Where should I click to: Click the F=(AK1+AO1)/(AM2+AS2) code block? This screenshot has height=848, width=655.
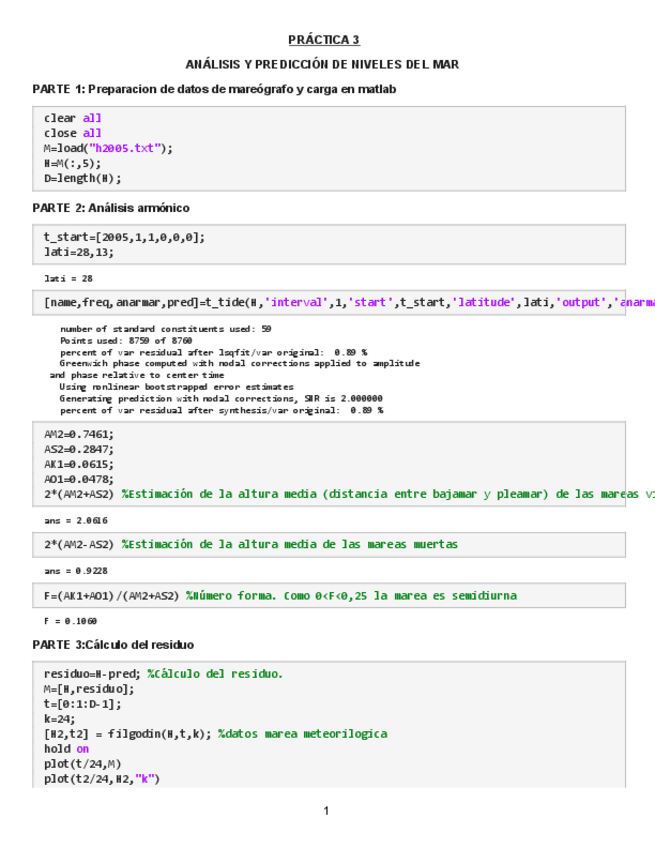(280, 596)
